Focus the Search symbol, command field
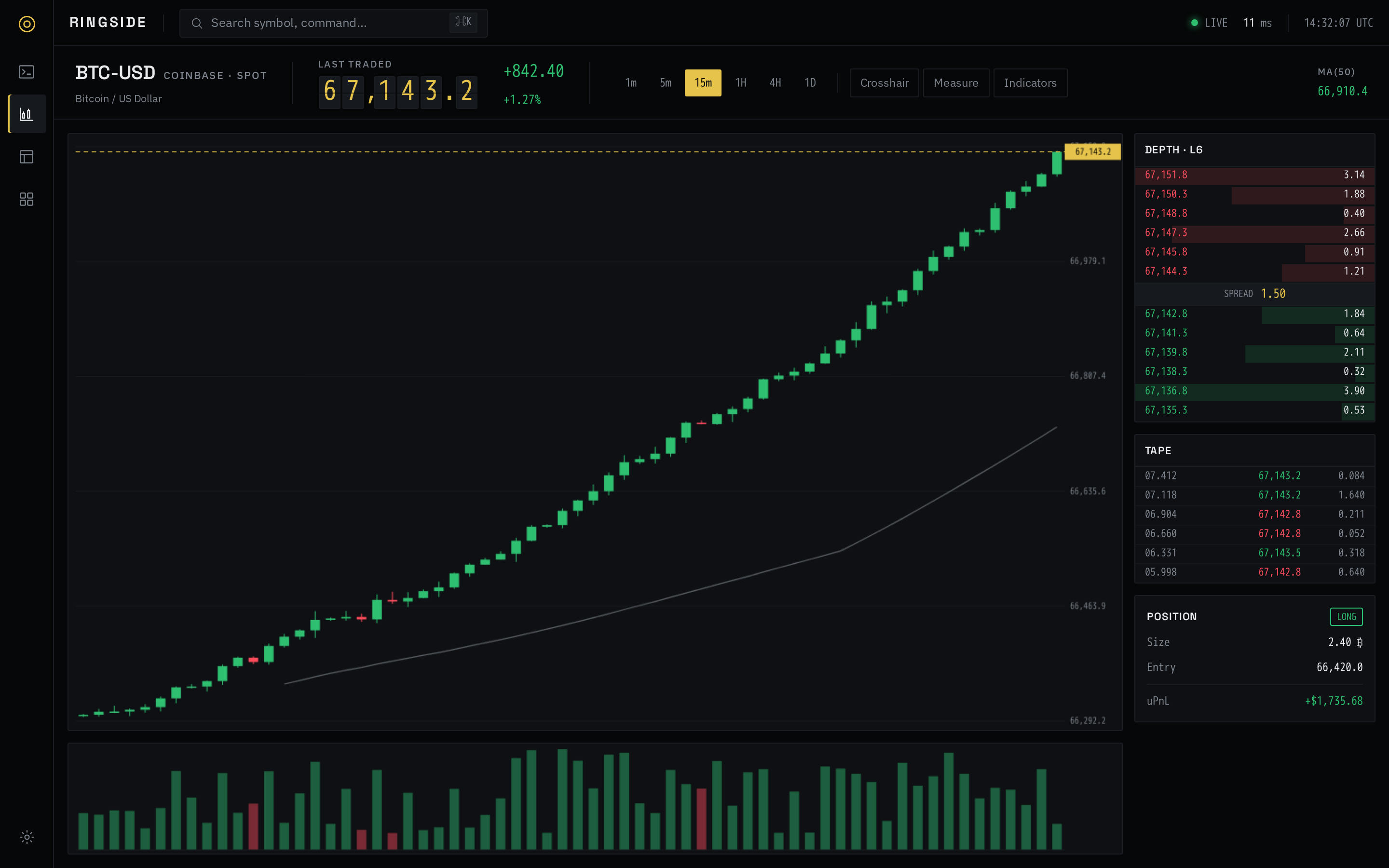Screen dimensions: 1389x868 (333, 23)
